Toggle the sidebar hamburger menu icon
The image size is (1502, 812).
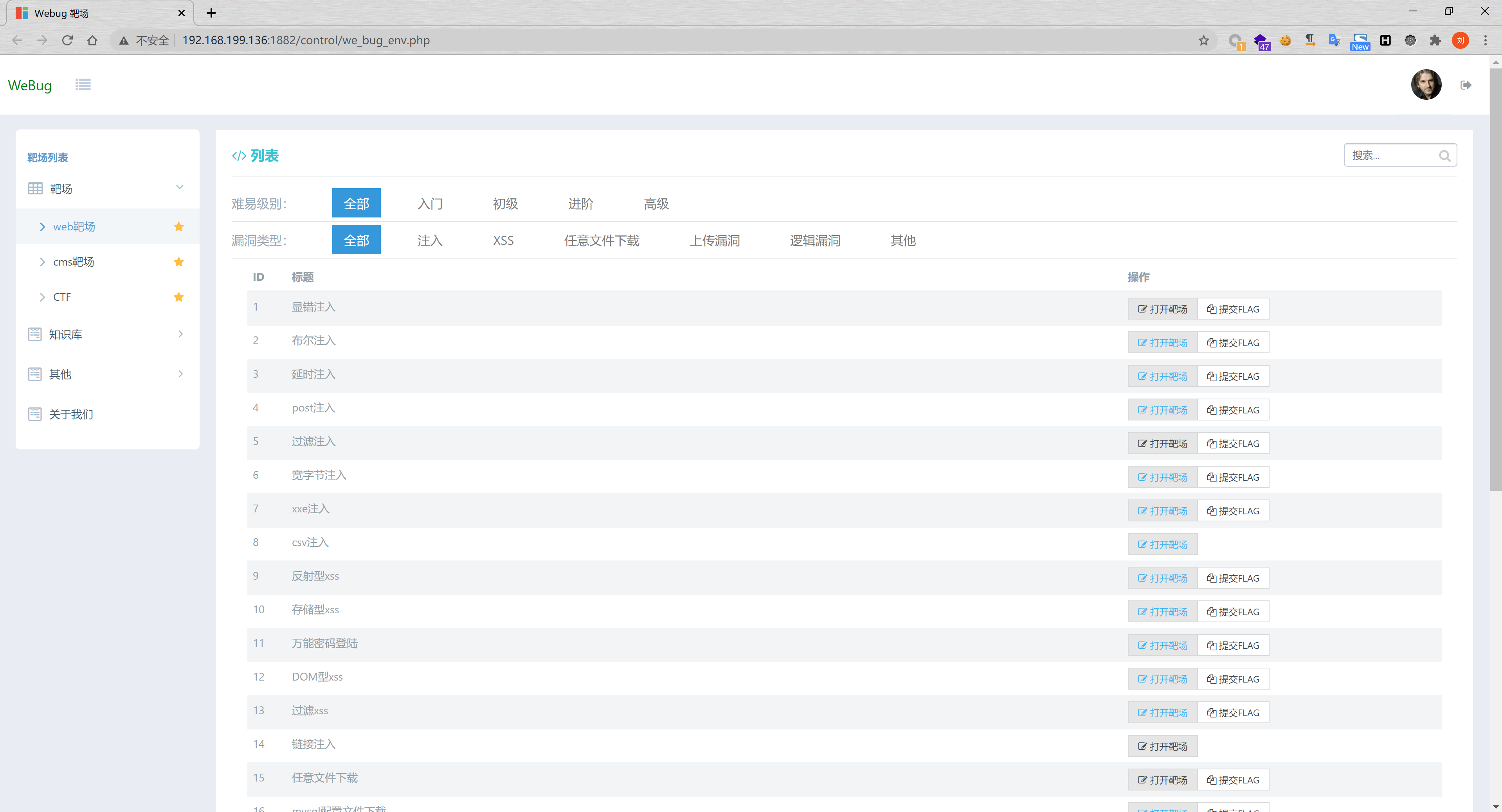(83, 85)
